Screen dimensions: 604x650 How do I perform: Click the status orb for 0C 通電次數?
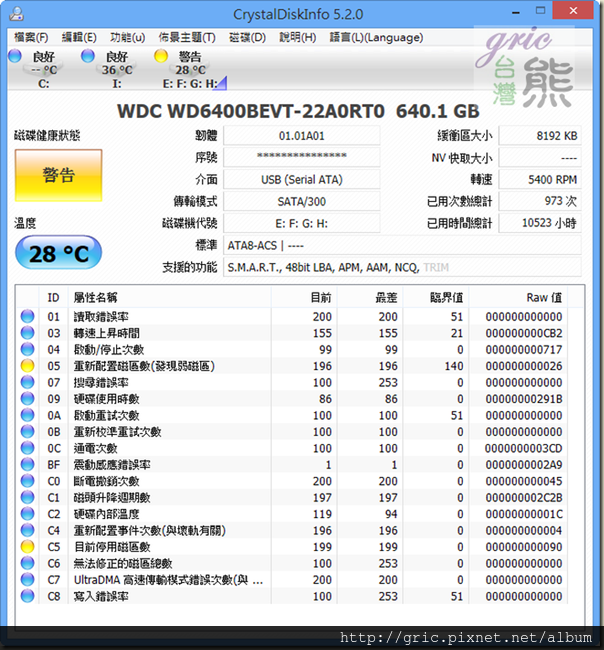coord(27,448)
